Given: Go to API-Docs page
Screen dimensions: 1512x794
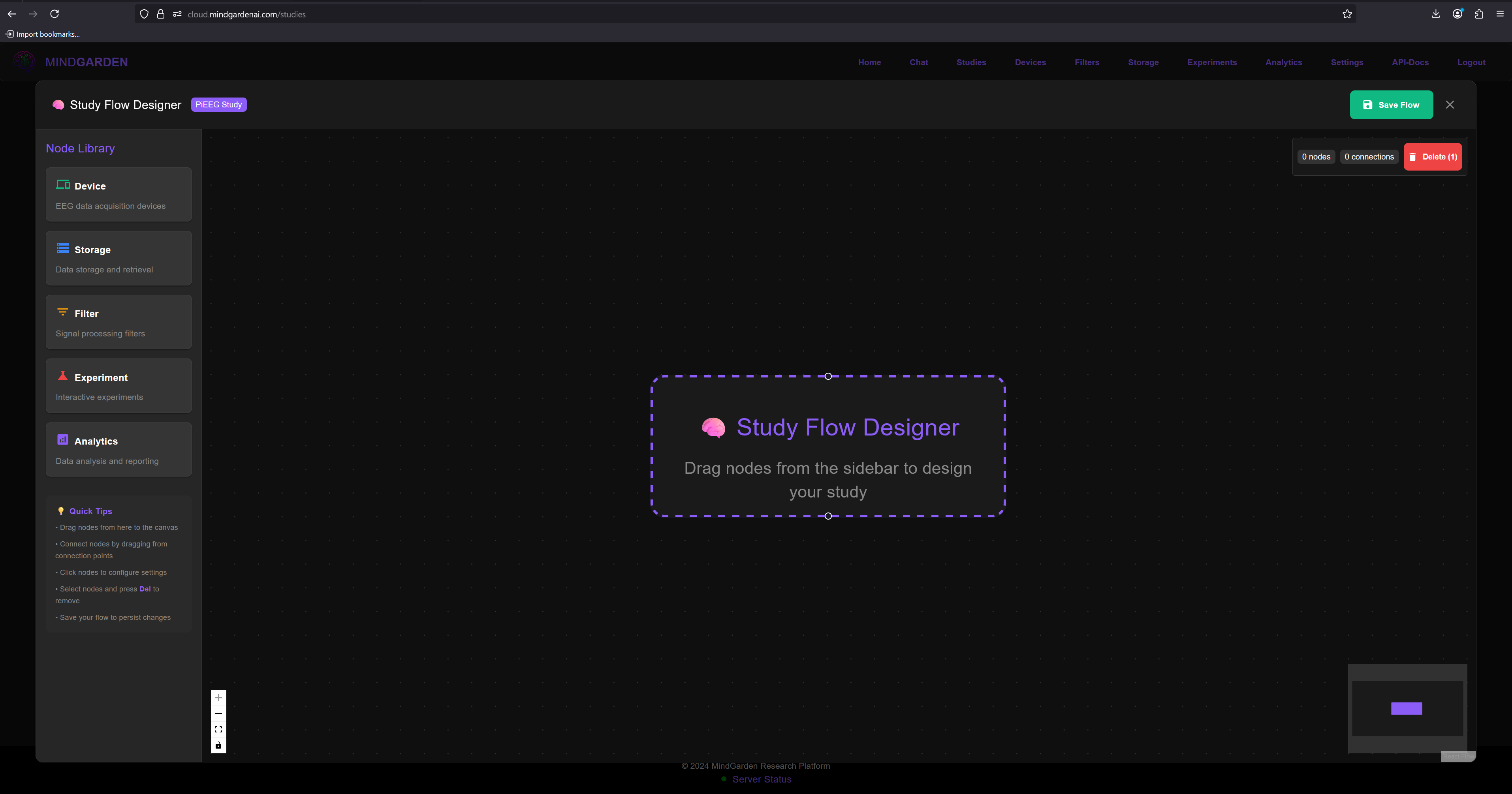Looking at the screenshot, I should (x=1410, y=62).
